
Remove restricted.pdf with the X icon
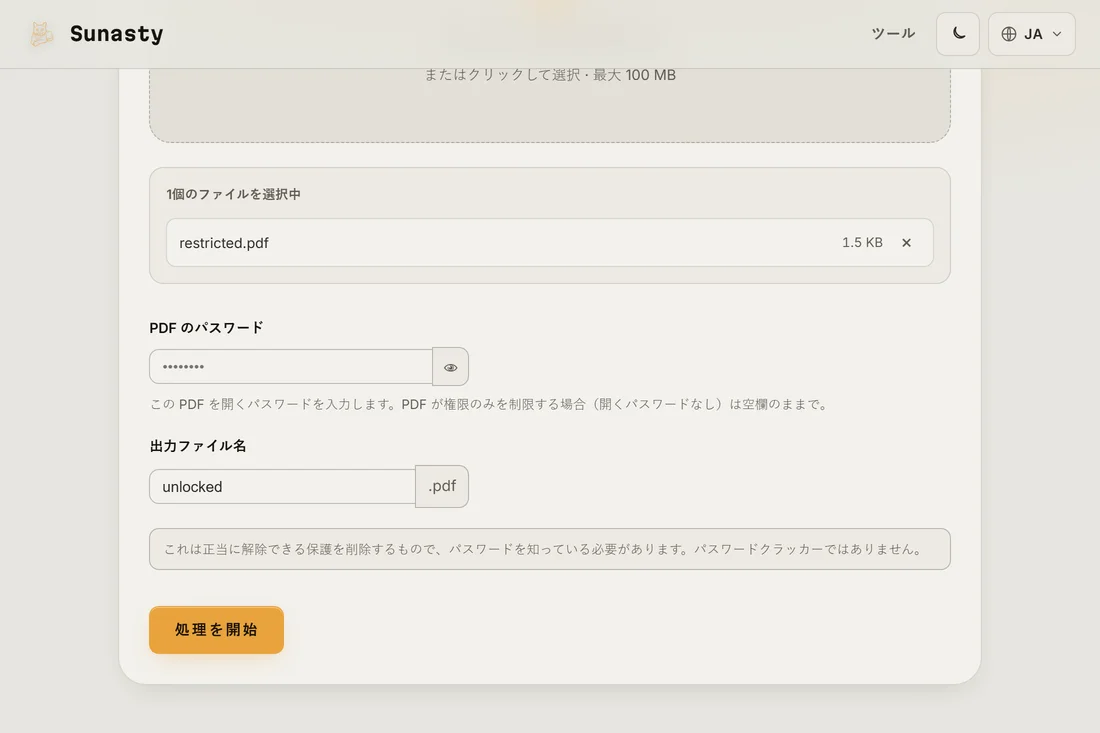coord(906,243)
